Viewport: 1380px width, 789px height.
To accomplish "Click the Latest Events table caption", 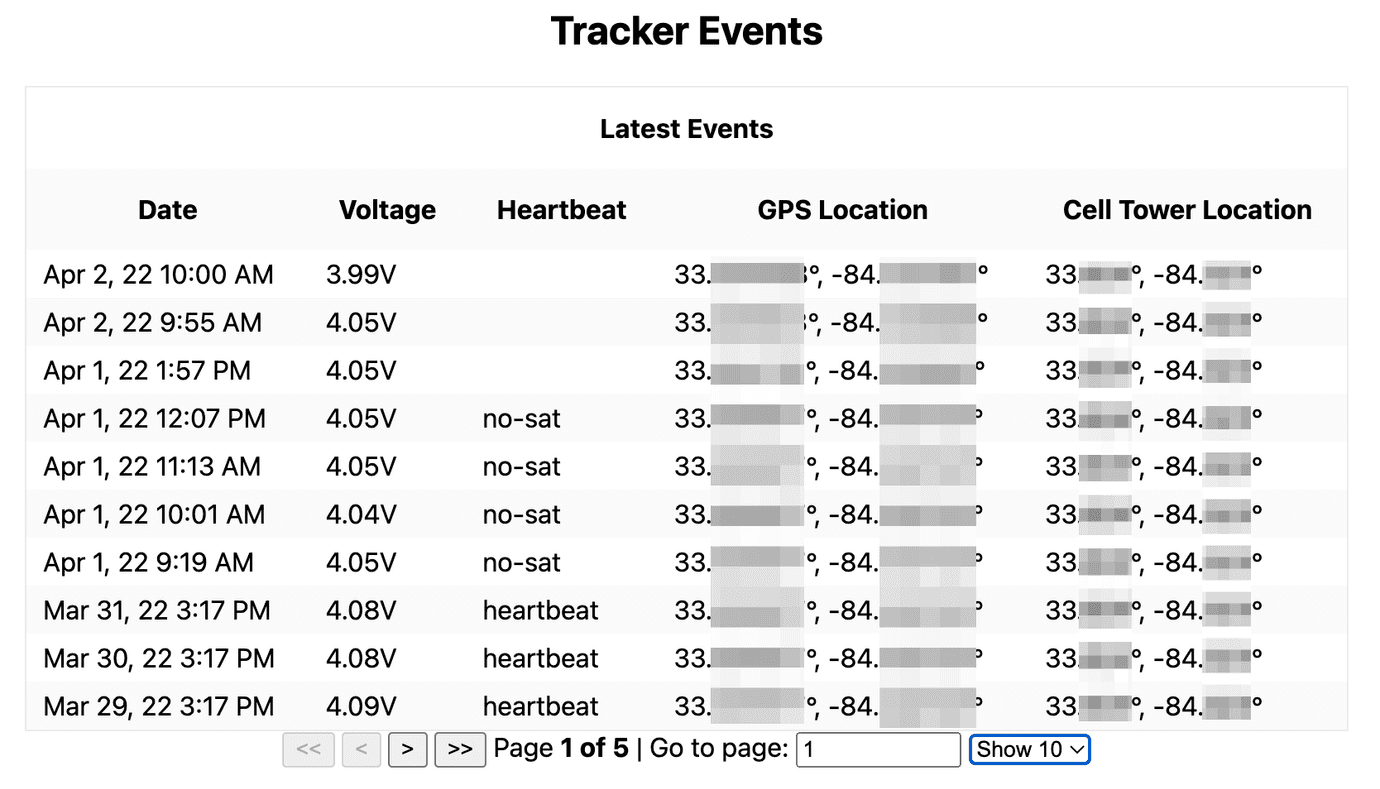I will 686,129.
